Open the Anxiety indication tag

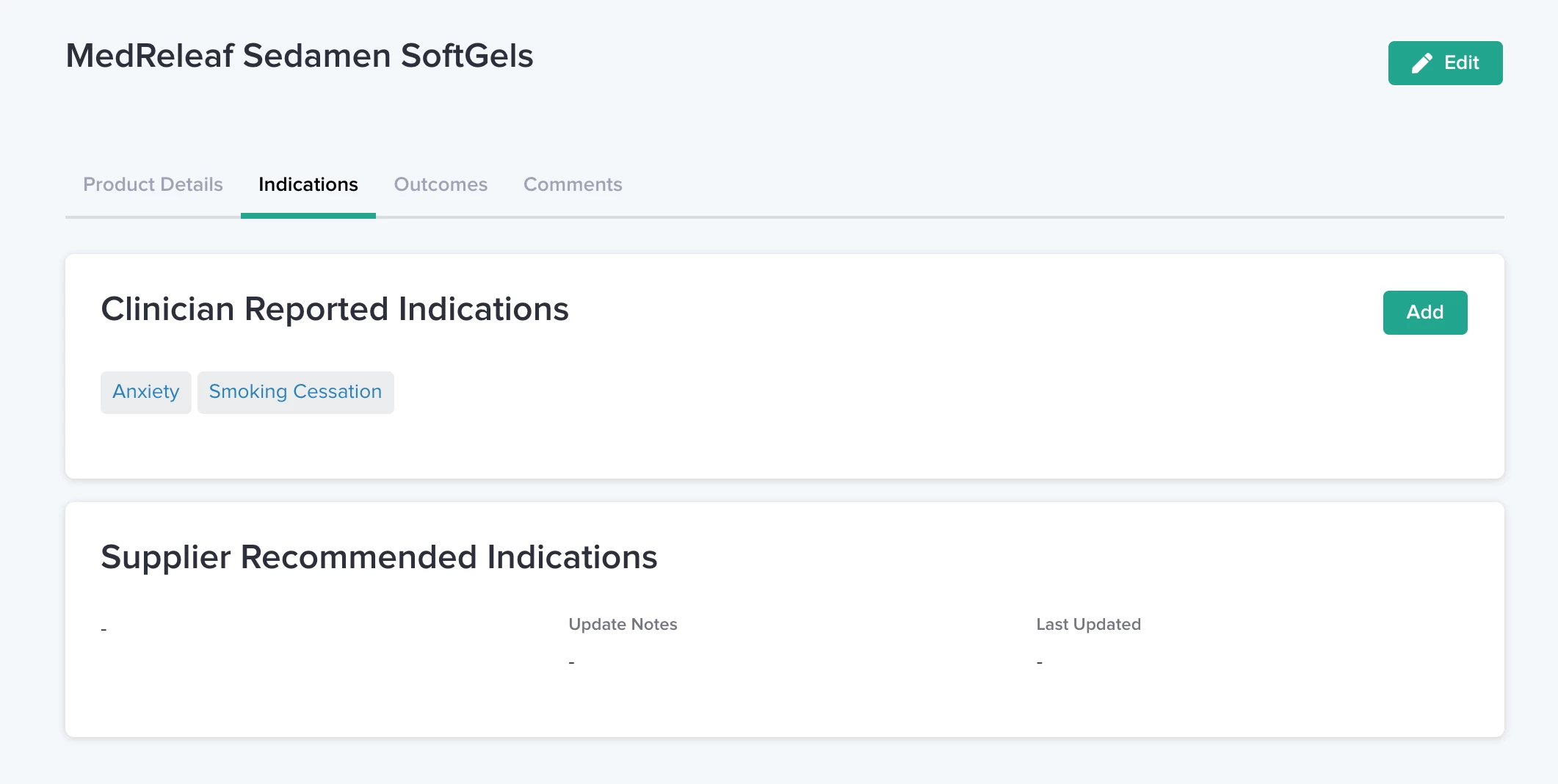(x=146, y=392)
